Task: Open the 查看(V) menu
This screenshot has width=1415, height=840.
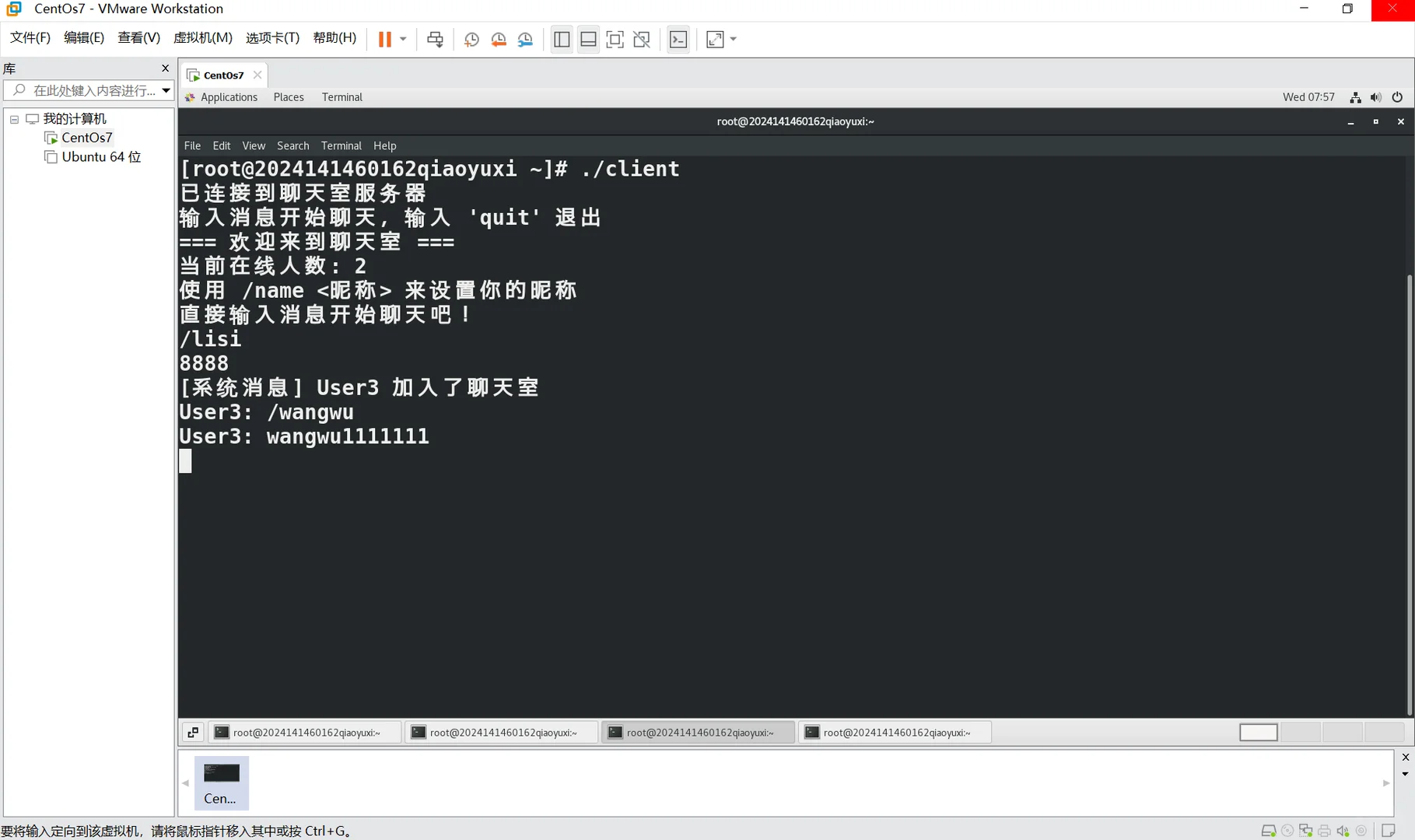Action: click(138, 38)
